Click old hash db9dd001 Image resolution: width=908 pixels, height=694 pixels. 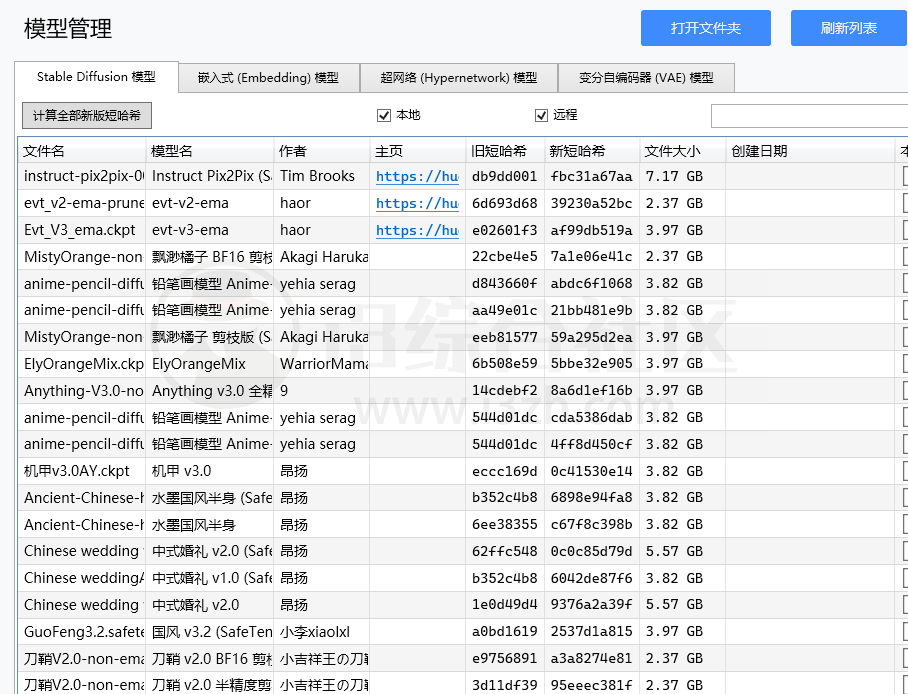(x=505, y=176)
